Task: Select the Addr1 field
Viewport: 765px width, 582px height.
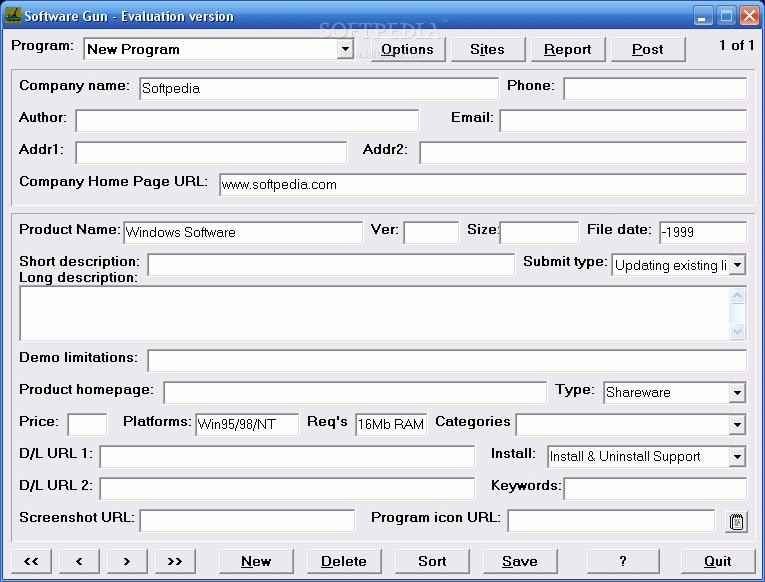Action: point(211,153)
